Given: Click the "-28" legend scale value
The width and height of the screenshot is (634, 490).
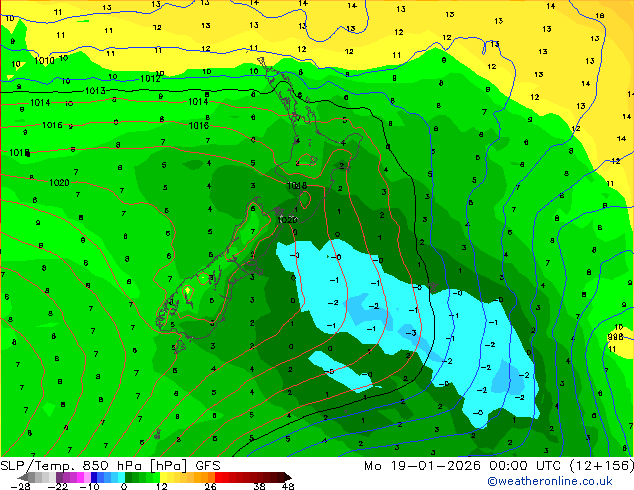Looking at the screenshot, I should coord(20,486).
